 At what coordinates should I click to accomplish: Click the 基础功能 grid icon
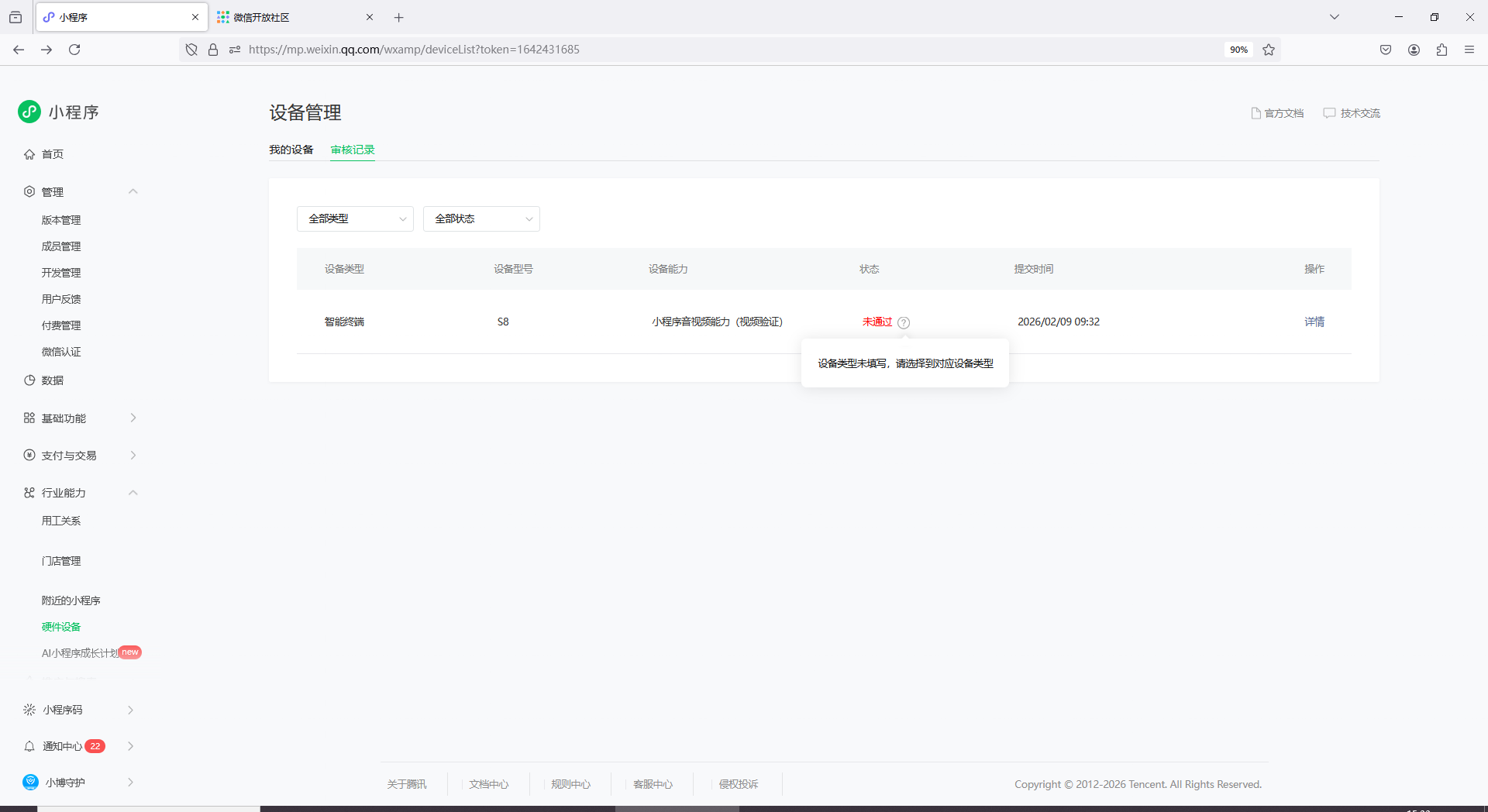[x=29, y=418]
